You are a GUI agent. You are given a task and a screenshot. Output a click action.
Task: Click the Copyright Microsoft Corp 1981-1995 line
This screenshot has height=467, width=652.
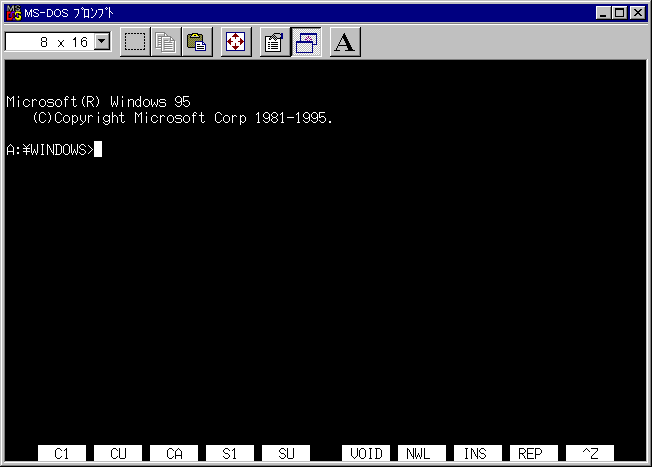tap(183, 118)
